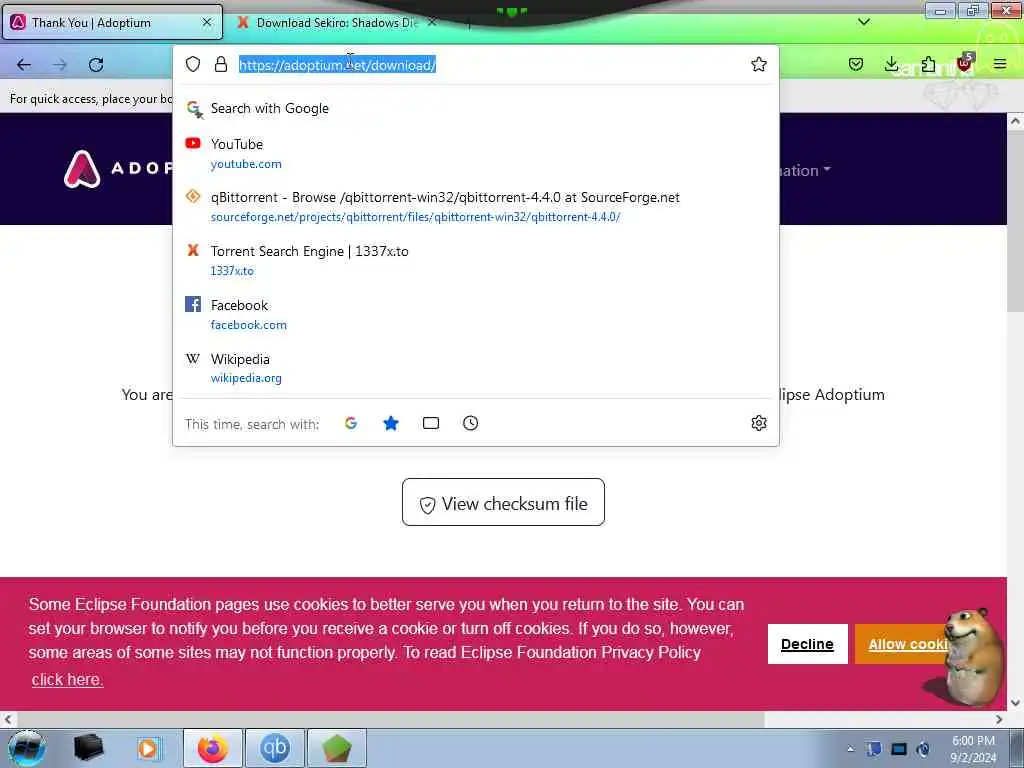The image size is (1024, 768).
Task: Open Windows Start orb
Action: click(x=27, y=748)
